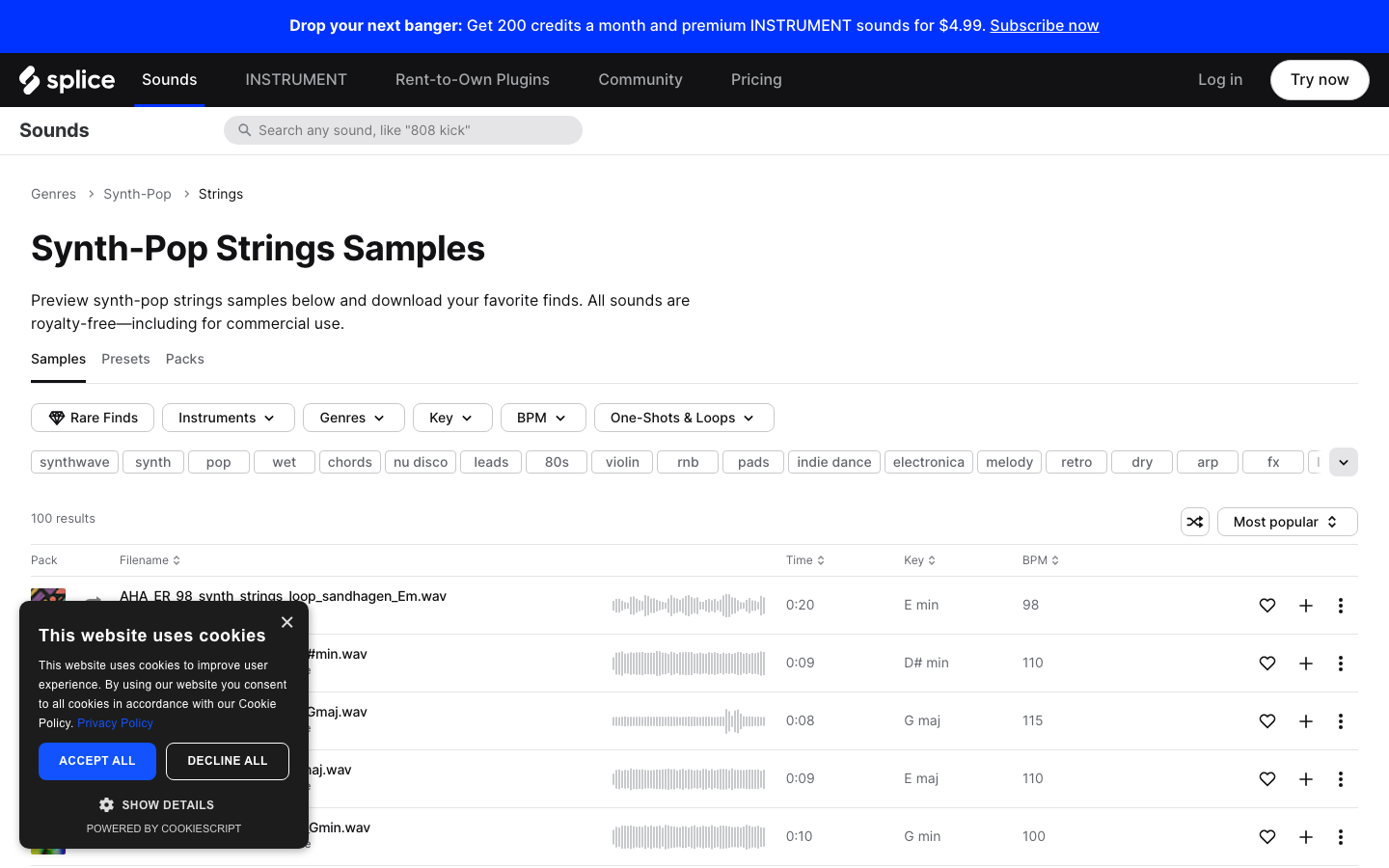Open more options for G min sample

tap(1341, 837)
